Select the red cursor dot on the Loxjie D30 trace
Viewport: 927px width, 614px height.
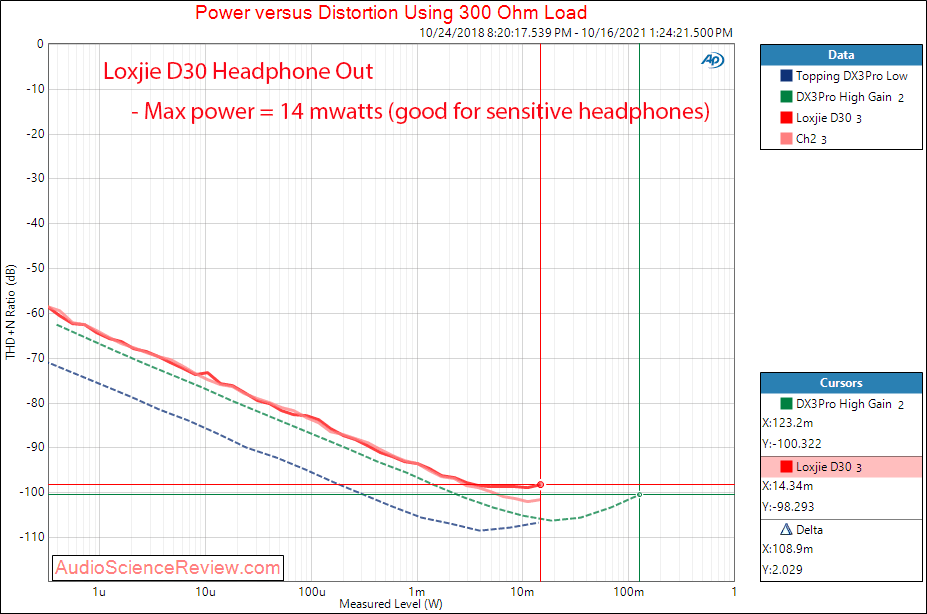tap(540, 485)
